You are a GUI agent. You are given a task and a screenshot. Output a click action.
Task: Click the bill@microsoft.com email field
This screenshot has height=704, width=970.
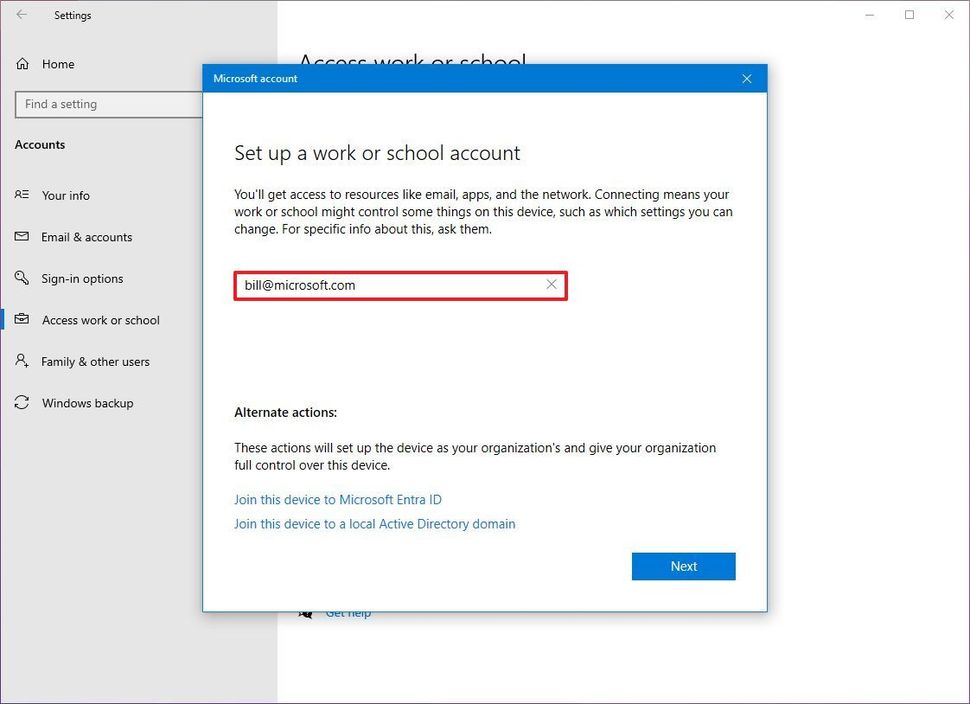pos(390,285)
